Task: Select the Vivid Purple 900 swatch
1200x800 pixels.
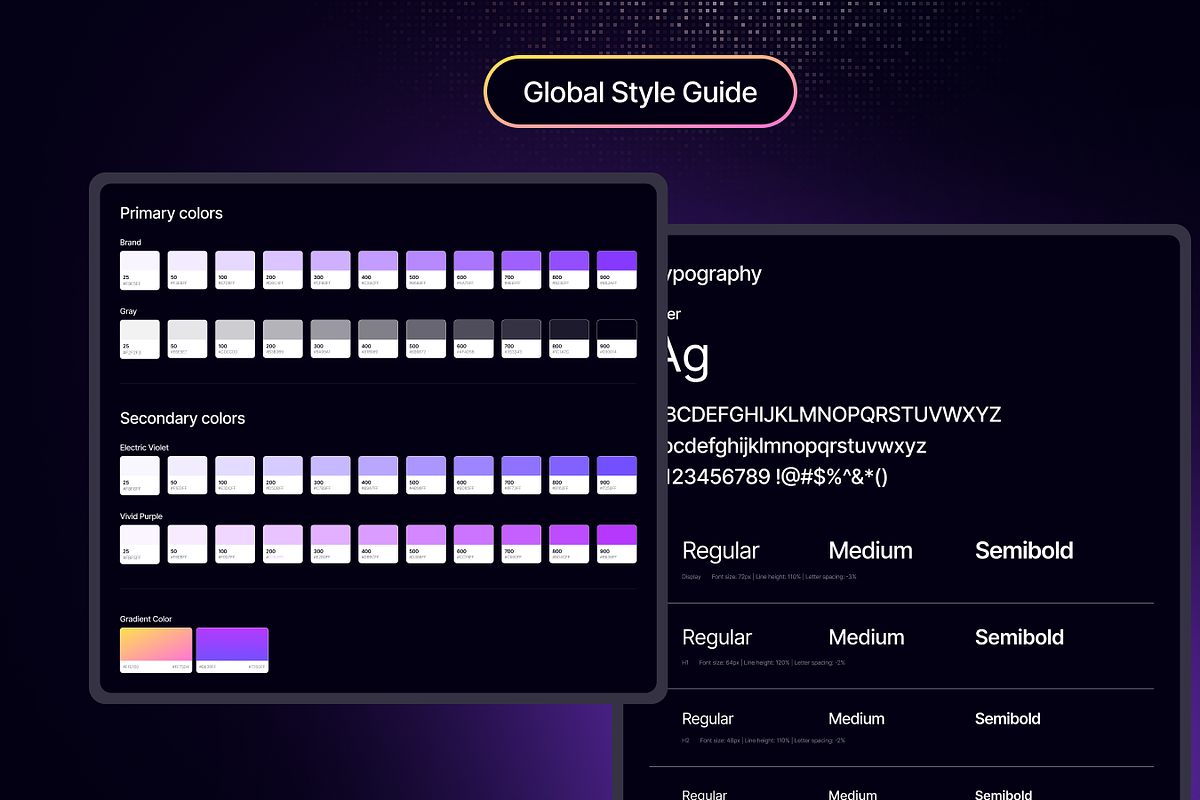Action: 617,544
